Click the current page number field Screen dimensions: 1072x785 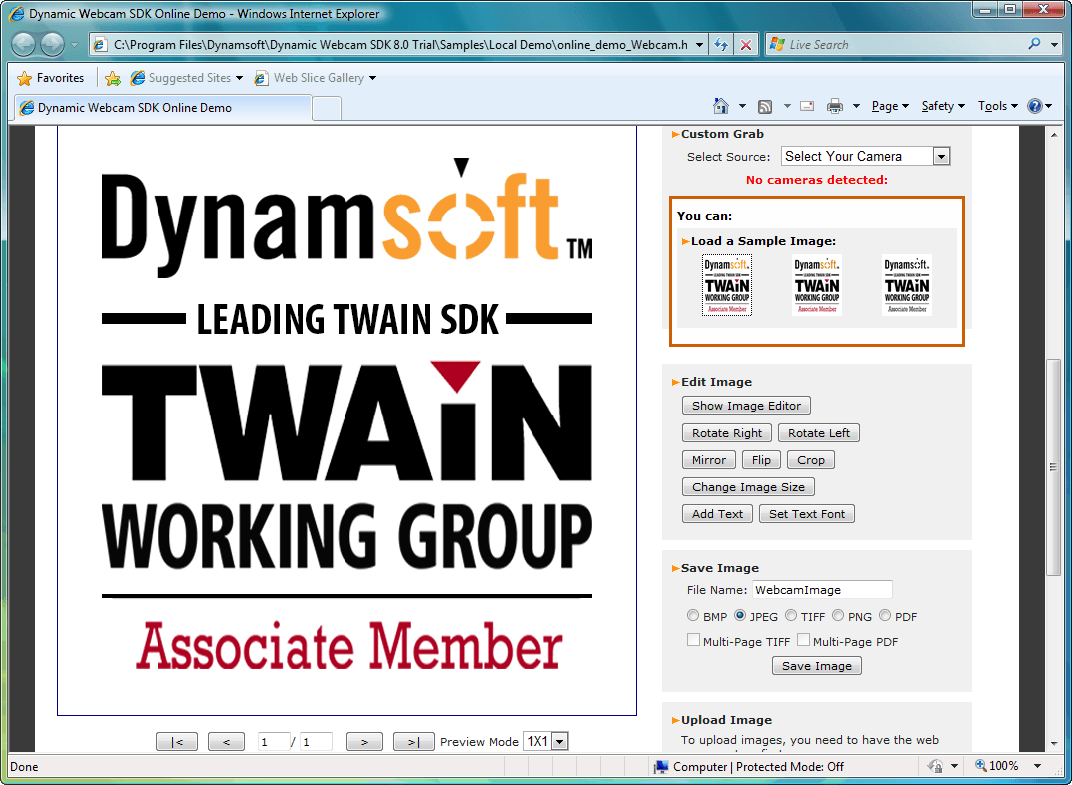tap(274, 742)
